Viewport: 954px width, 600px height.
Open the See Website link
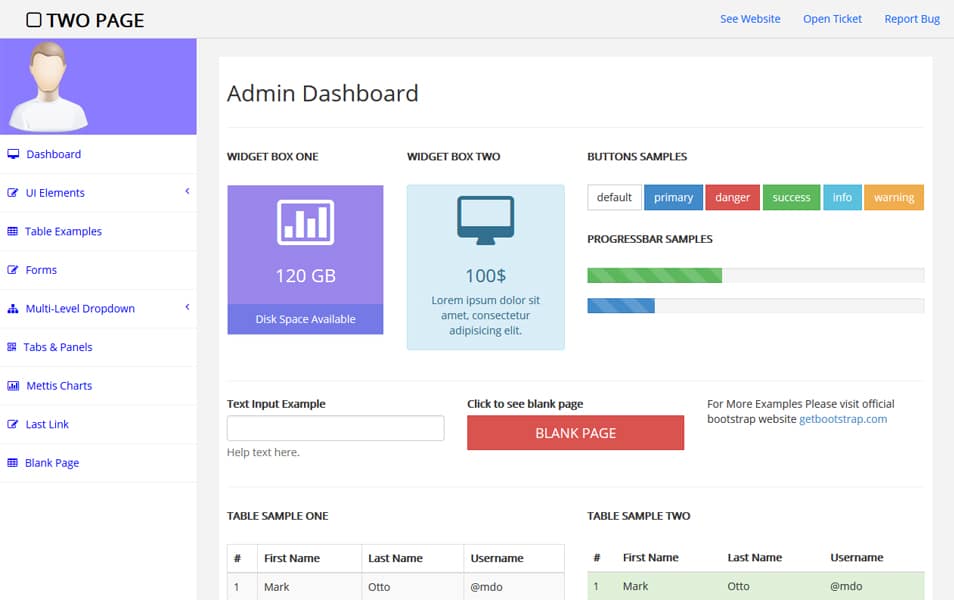point(750,18)
